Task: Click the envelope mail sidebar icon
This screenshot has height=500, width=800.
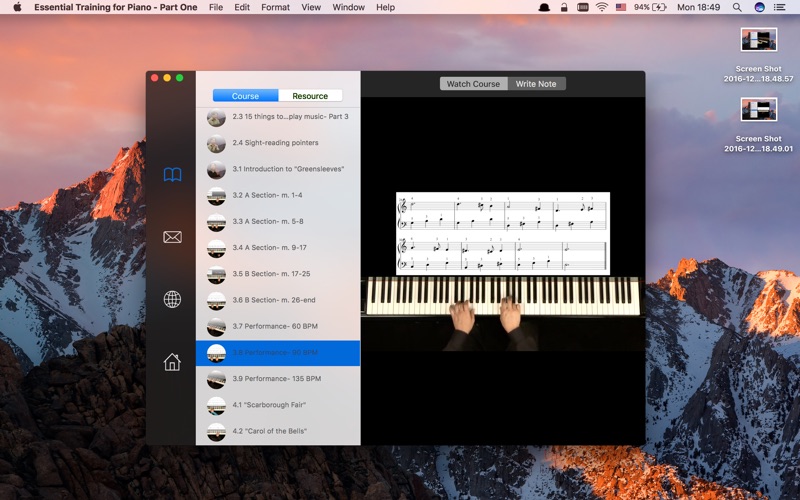Action: click(172, 237)
